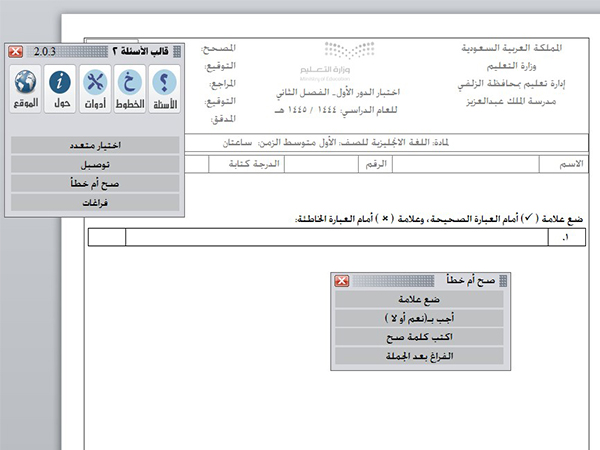This screenshot has width=600, height=450.
Task: Choose صح أم خطأ in question list
Action: point(96,183)
